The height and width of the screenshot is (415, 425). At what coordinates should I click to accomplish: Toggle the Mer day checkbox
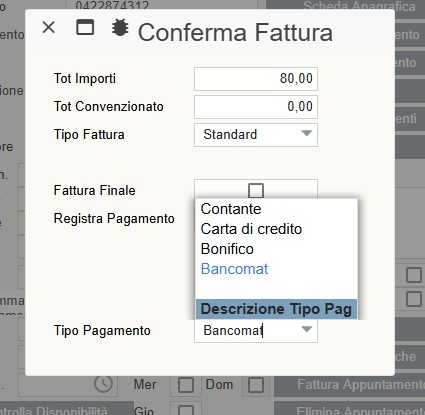pyautogui.click(x=186, y=385)
